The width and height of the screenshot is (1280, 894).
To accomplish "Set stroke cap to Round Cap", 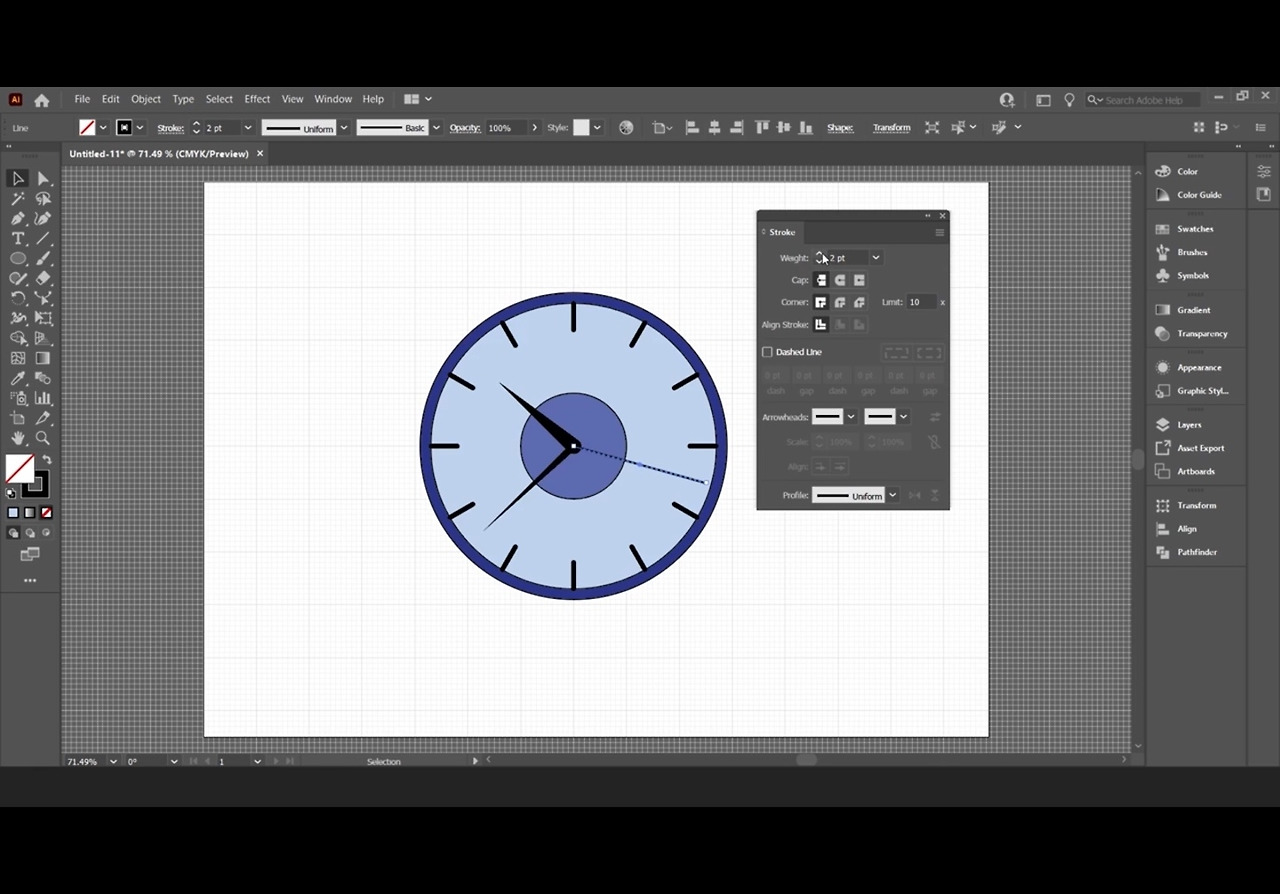I will [x=840, y=280].
